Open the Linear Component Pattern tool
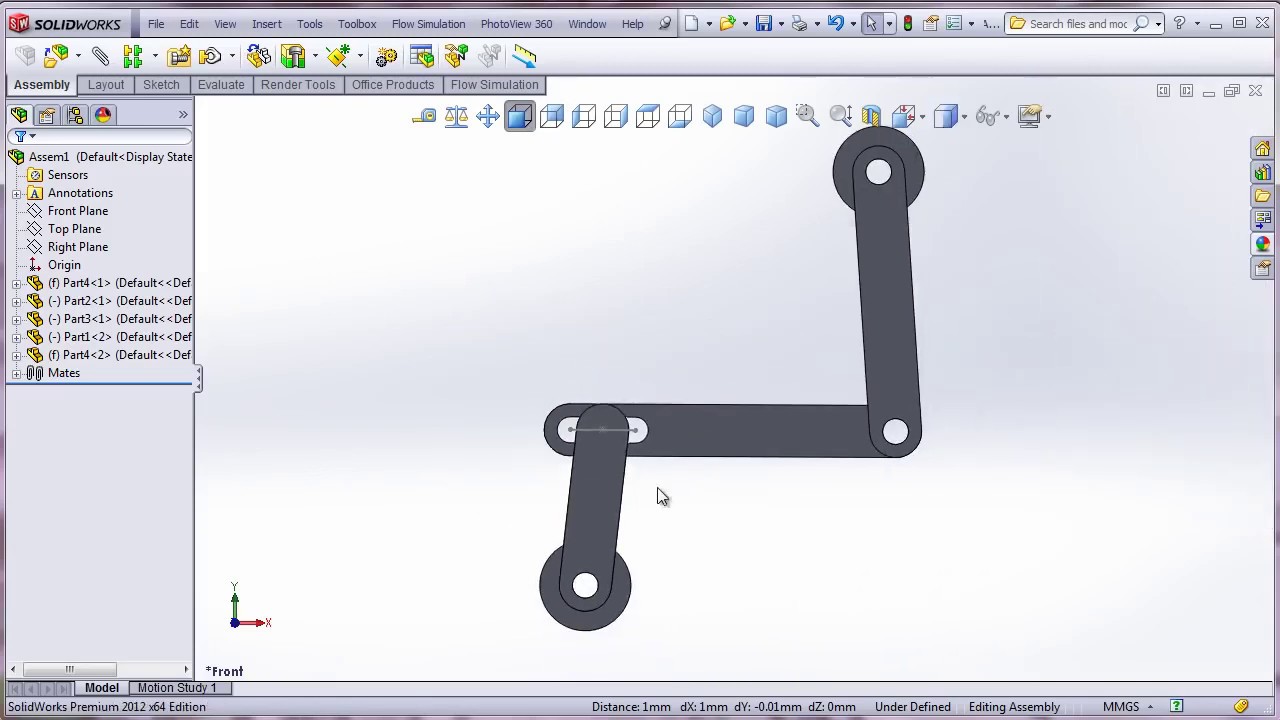Screen dimensions: 1280x720 133,56
